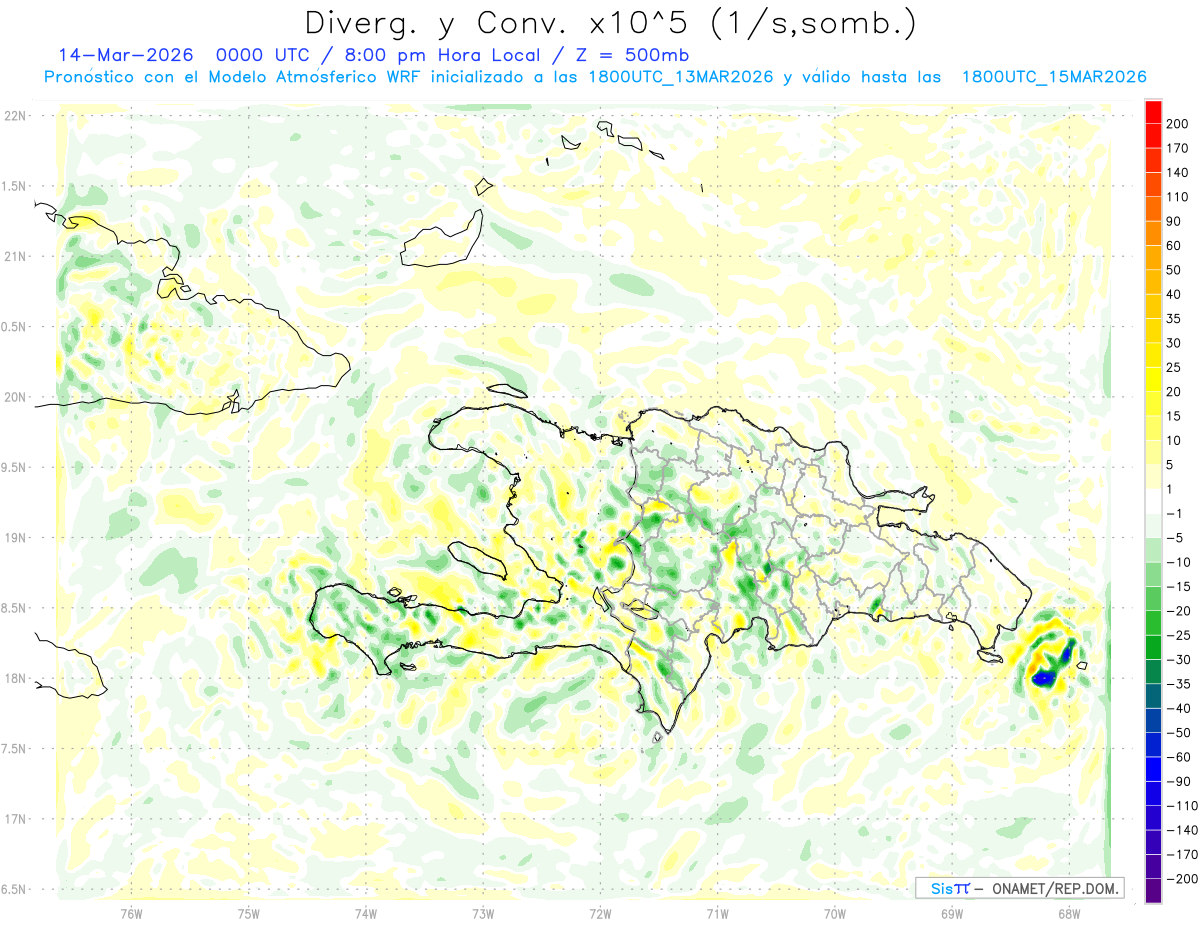Click the '-1' color scale value
Screen dimensions: 1200x927
pos(1174,514)
